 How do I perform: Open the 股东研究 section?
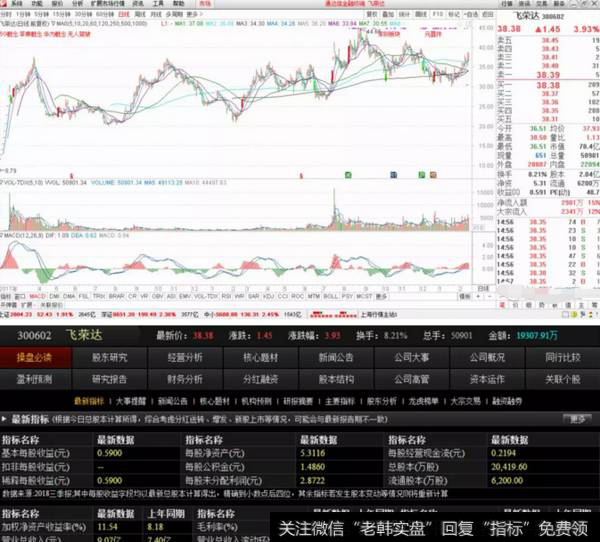pyautogui.click(x=110, y=358)
